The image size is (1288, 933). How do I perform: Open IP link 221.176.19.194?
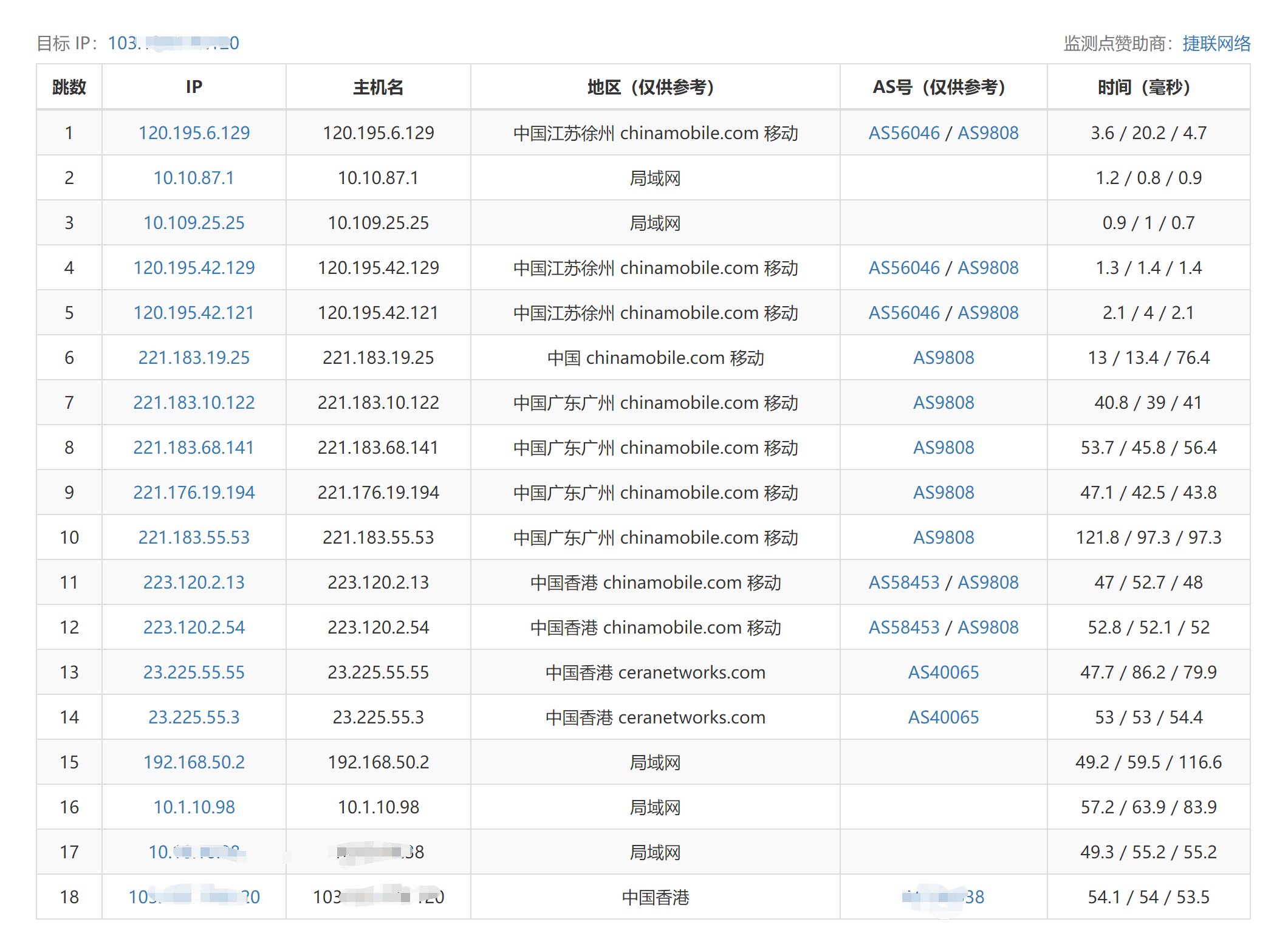(x=194, y=493)
